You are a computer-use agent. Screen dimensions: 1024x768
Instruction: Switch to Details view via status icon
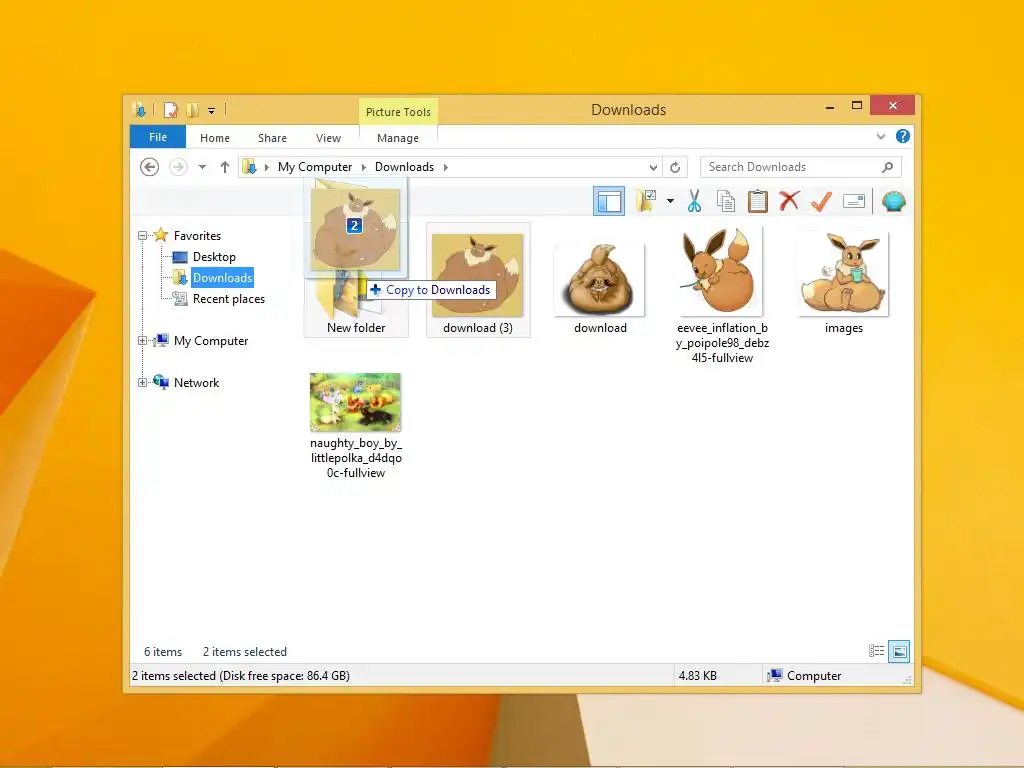pyautogui.click(x=876, y=651)
